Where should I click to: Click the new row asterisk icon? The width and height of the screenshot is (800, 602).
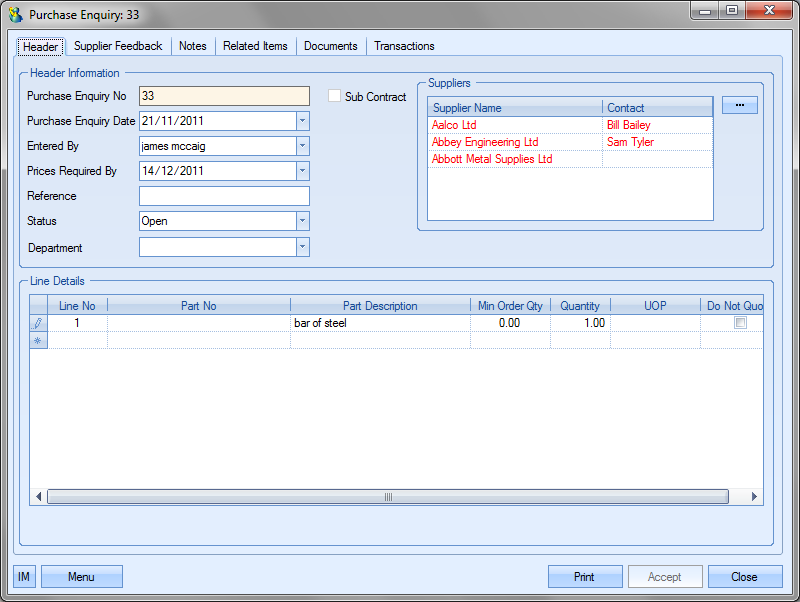tap(38, 340)
